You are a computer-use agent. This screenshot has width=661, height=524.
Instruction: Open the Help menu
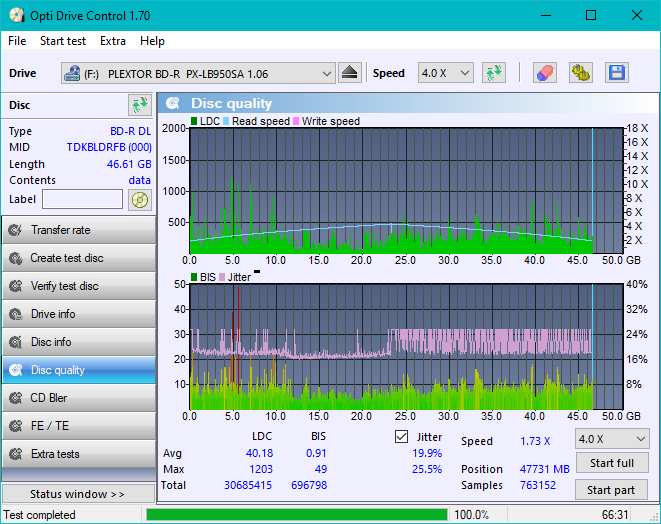152,41
